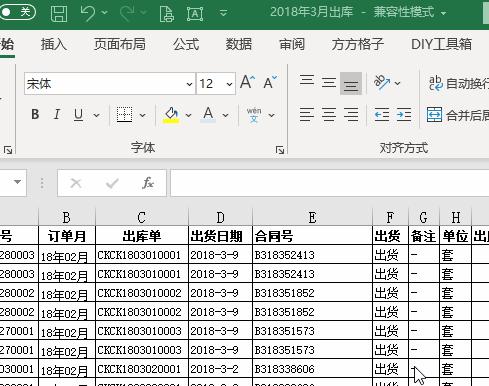The width and height of the screenshot is (489, 386).
Task: Apply the font color A button
Action: (208, 115)
